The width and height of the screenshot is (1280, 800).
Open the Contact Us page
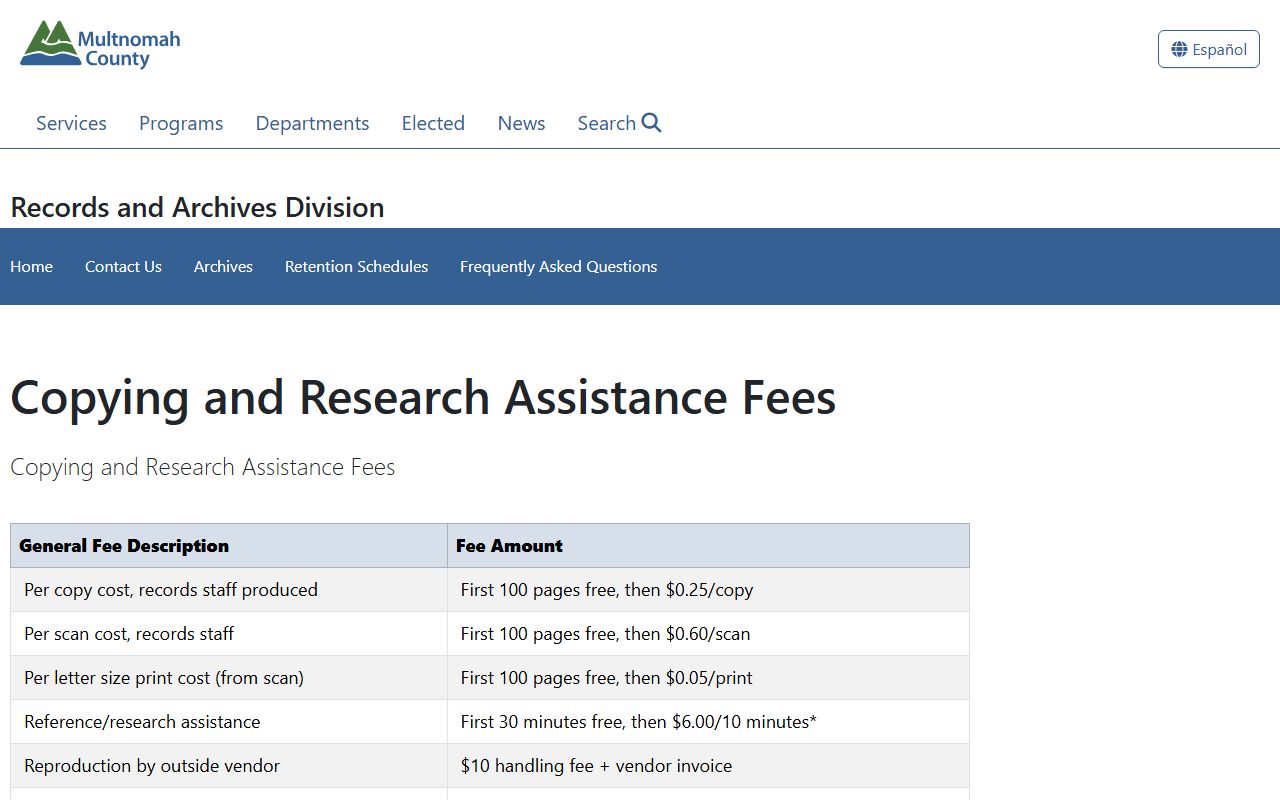[123, 266]
